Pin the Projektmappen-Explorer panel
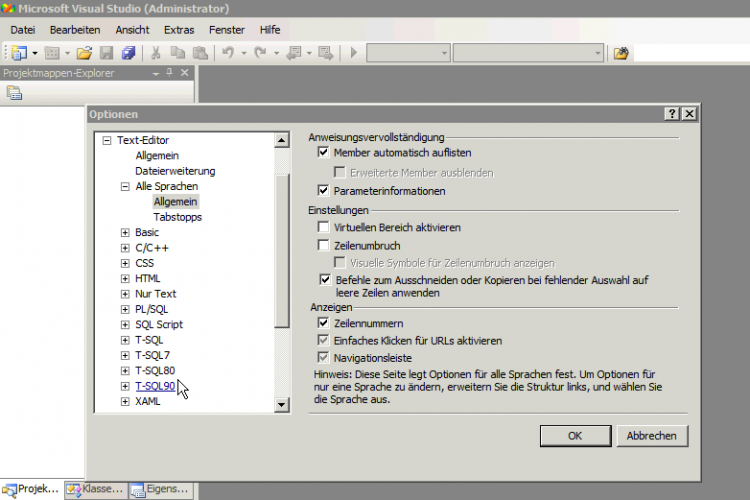The width and height of the screenshot is (750, 500). (x=169, y=72)
